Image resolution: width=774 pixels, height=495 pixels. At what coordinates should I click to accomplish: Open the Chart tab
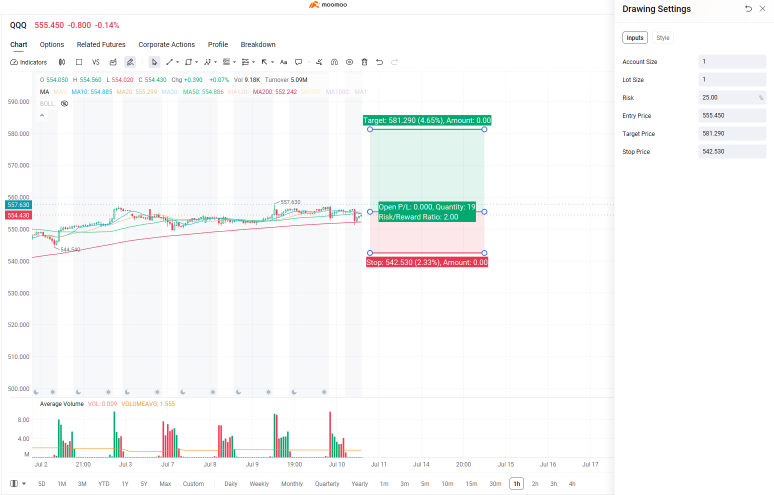click(19, 44)
